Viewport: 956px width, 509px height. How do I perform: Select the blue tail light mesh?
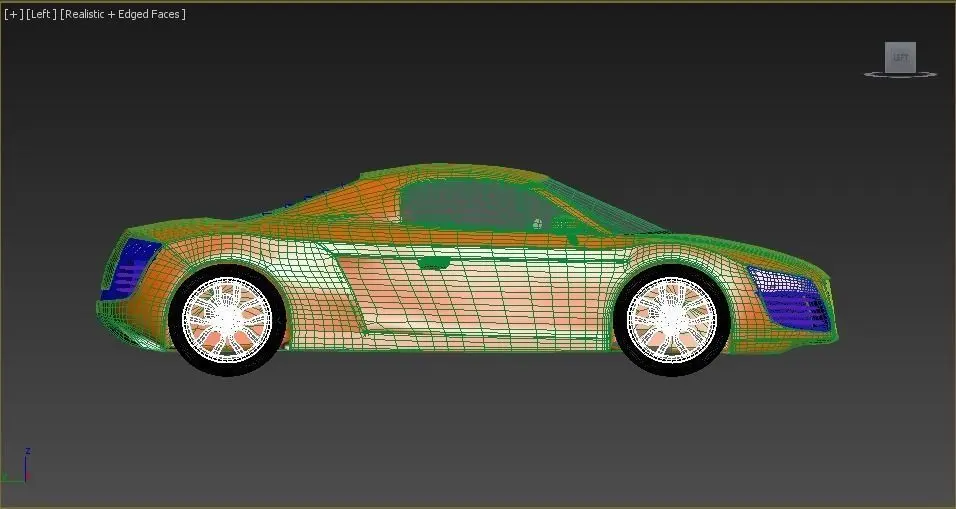(x=129, y=269)
